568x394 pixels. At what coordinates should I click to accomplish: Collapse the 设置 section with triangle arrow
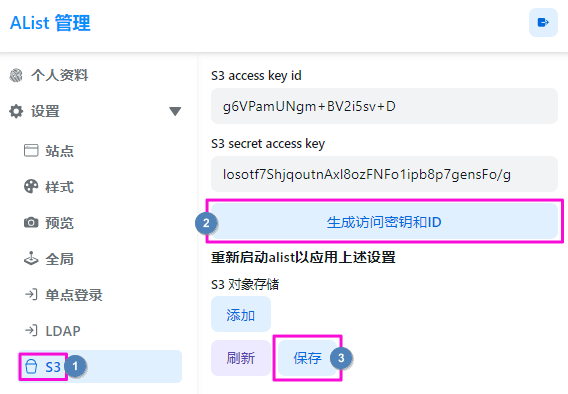(175, 111)
